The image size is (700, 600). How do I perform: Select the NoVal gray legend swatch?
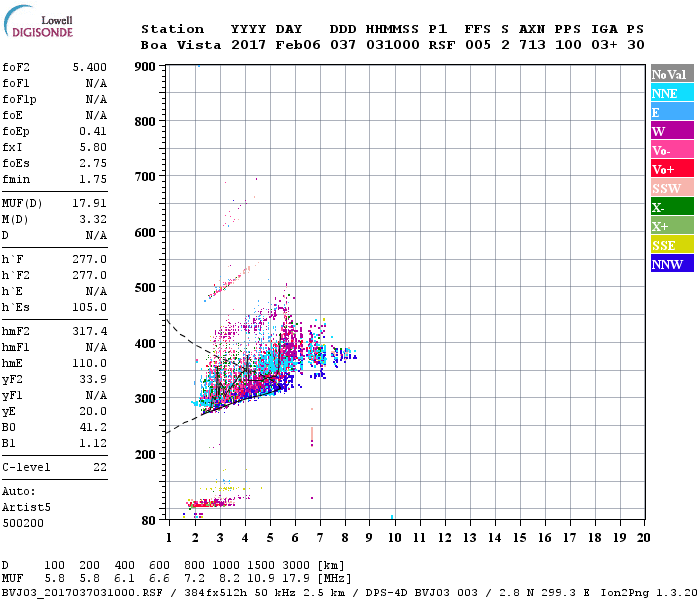tap(672, 74)
